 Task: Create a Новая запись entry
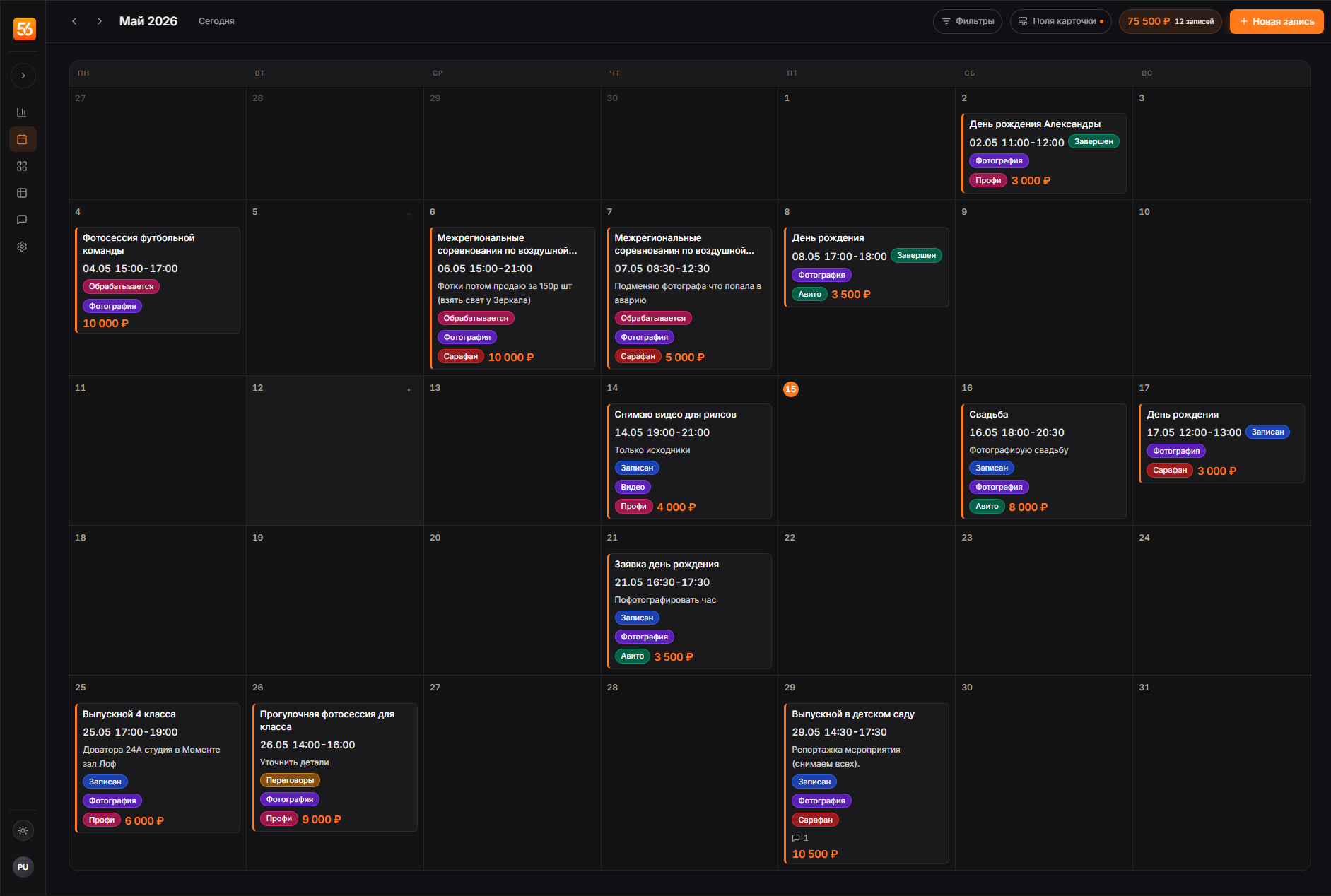[1277, 21]
